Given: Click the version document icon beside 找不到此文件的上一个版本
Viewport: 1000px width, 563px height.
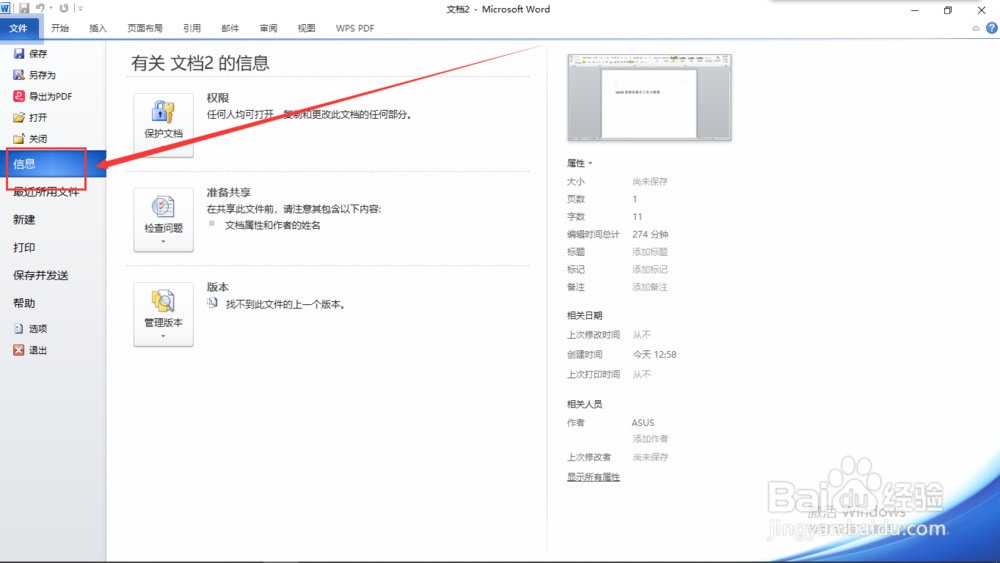Looking at the screenshot, I should pyautogui.click(x=212, y=303).
